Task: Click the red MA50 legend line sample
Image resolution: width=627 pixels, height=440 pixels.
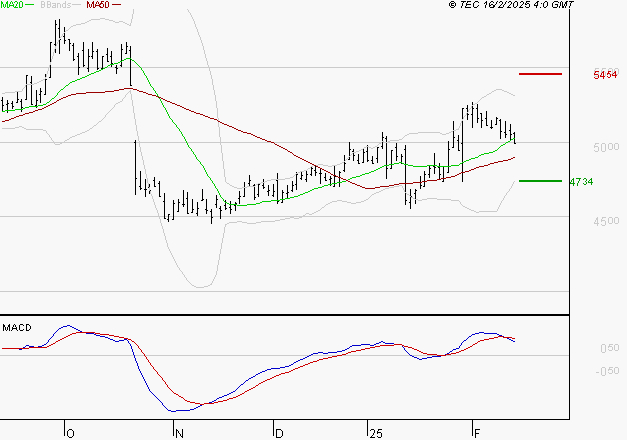Action: point(118,5)
